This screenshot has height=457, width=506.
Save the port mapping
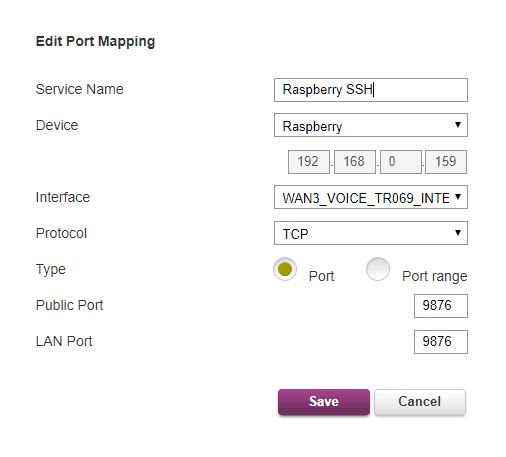click(x=324, y=402)
